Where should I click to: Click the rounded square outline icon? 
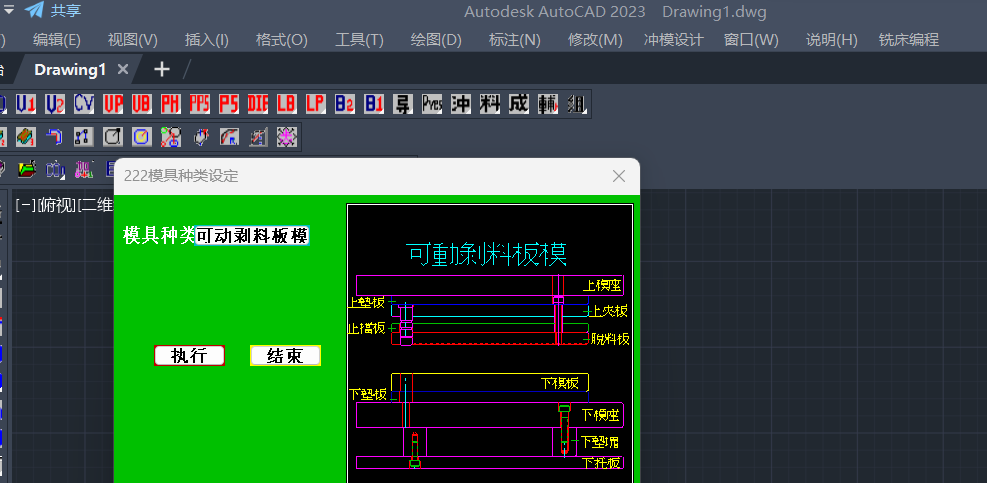click(x=113, y=136)
